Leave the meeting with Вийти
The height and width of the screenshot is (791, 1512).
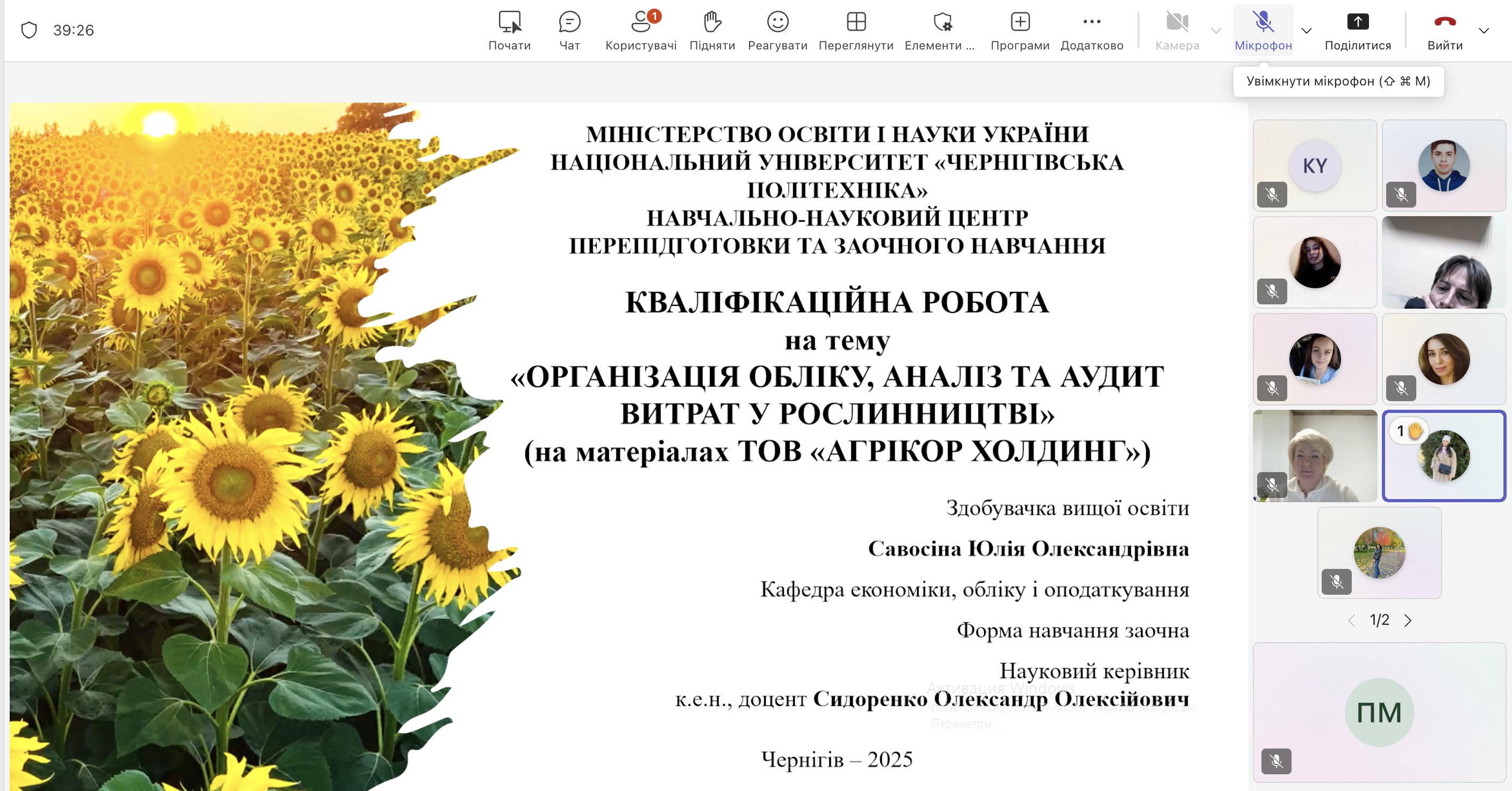1444,31
